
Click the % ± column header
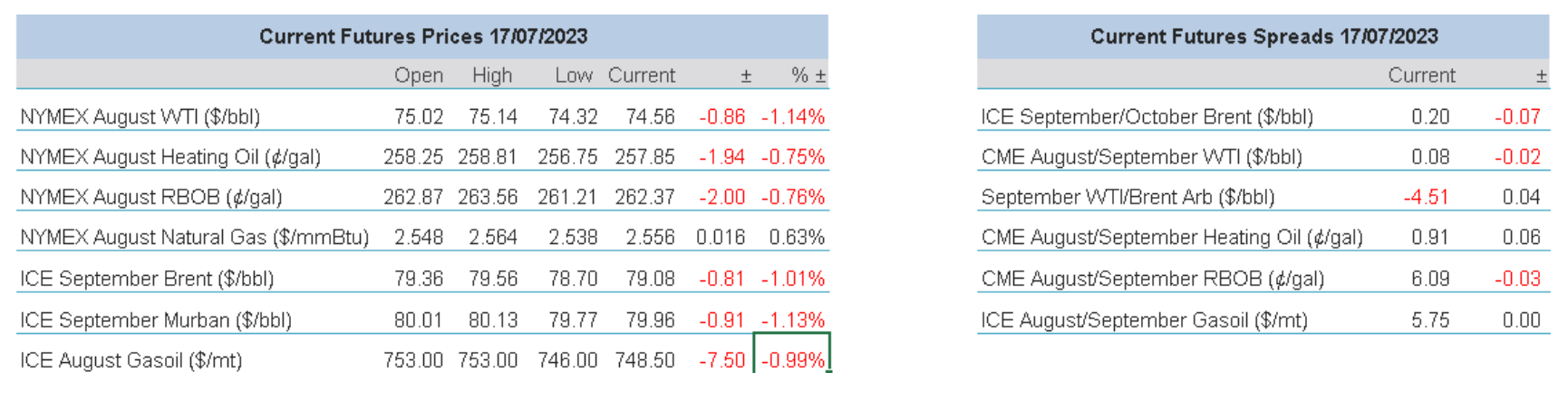808,75
